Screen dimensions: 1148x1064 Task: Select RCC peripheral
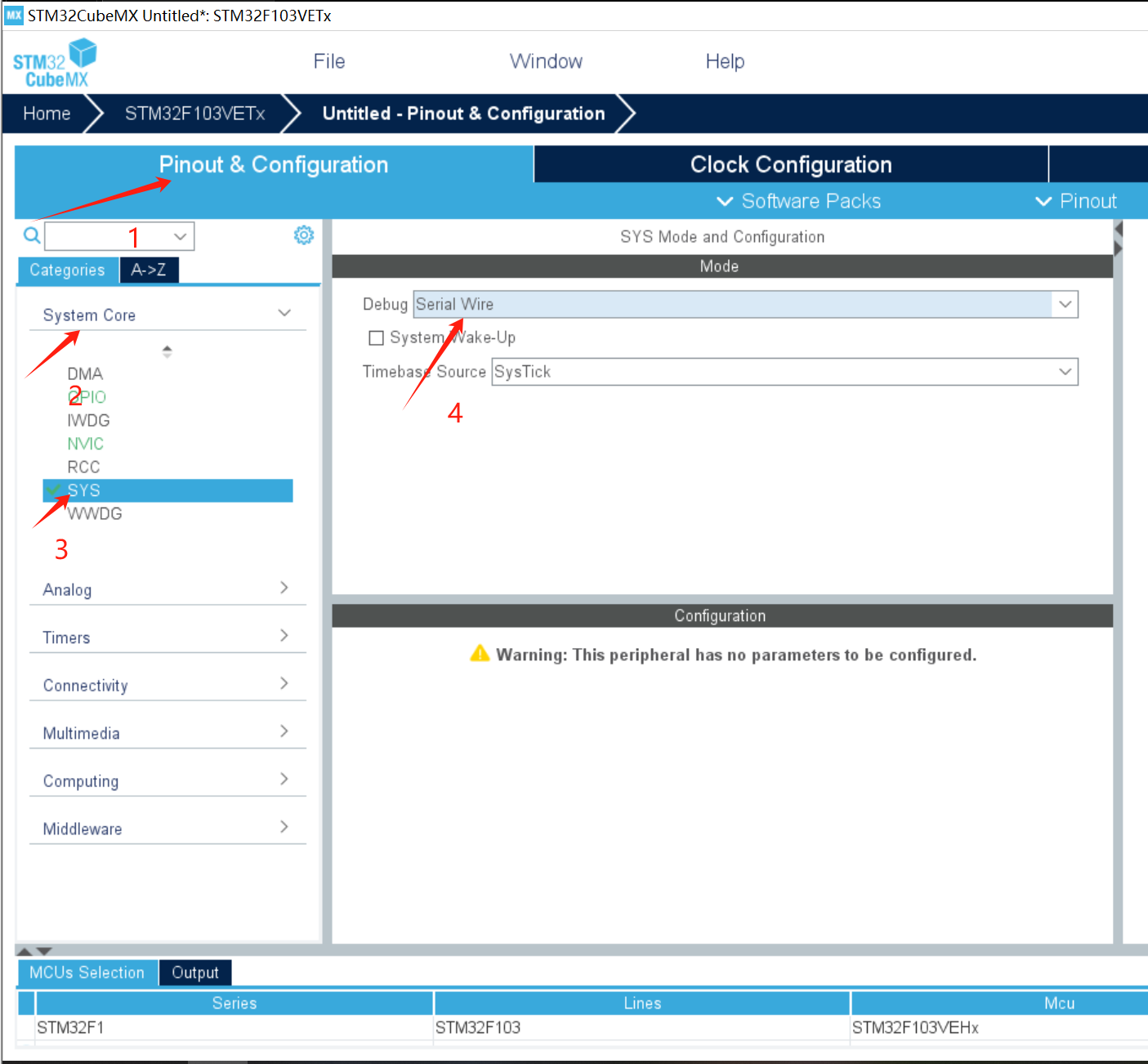[83, 467]
